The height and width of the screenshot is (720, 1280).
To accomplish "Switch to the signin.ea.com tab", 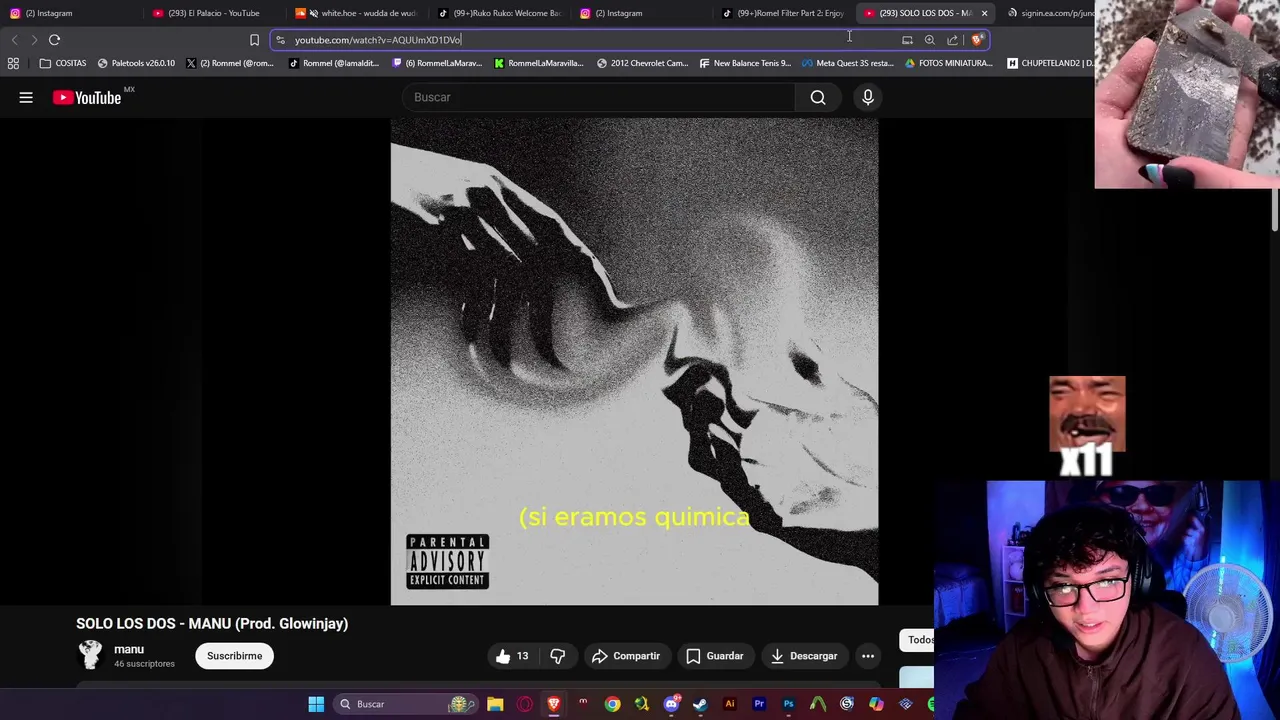I will [x=1050, y=13].
